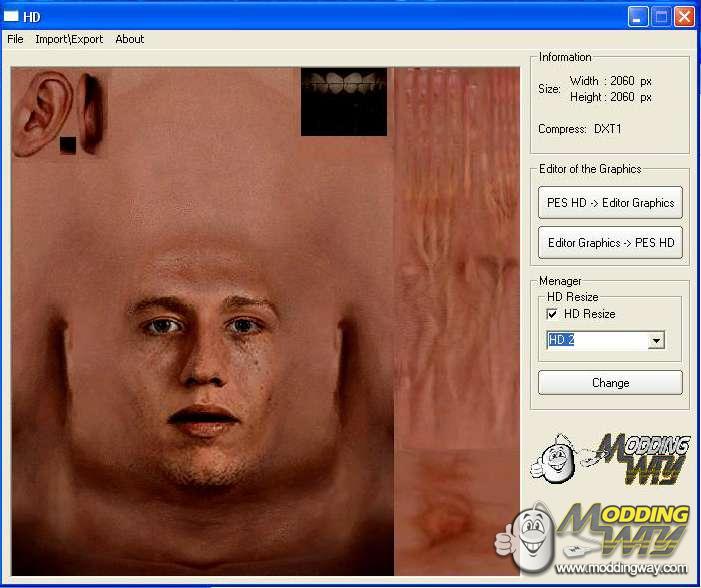Click the HD window title bar icon
The image size is (701, 588).
12,16
